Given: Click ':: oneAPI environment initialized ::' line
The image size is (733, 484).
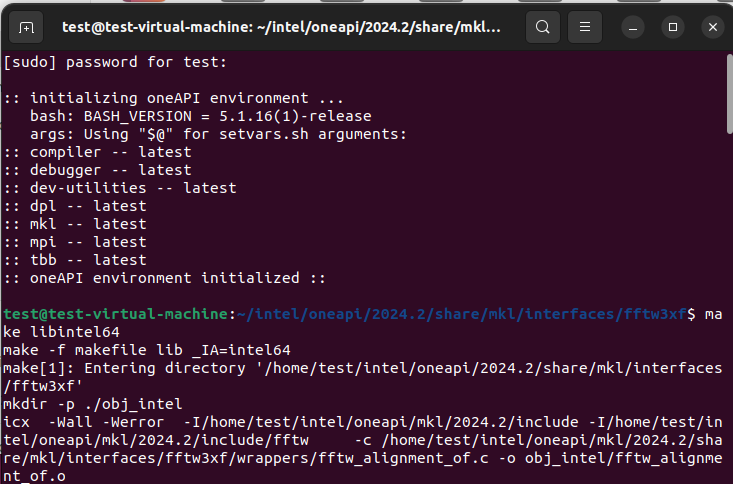Looking at the screenshot, I should (x=165, y=278).
